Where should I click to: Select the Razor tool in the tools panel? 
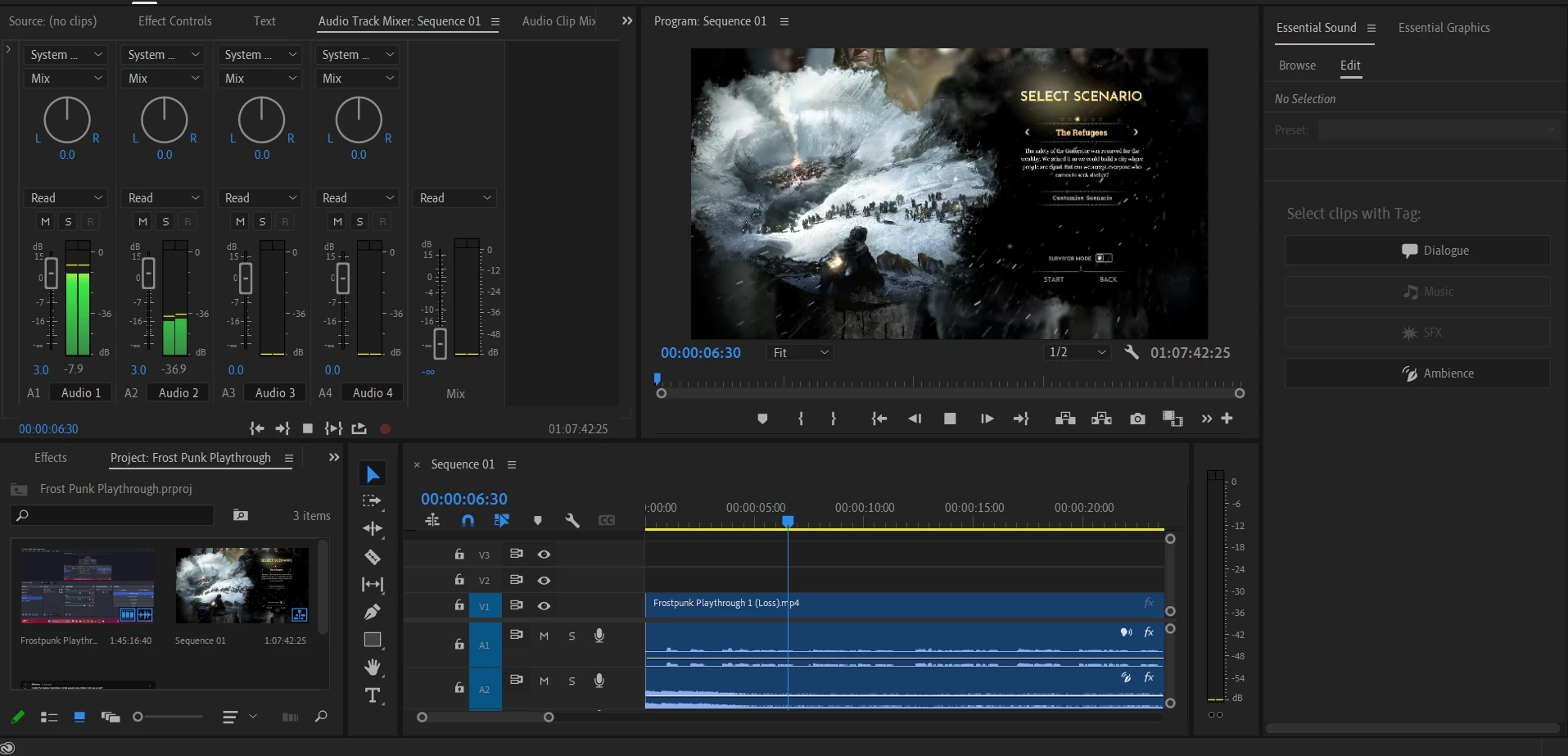point(373,558)
